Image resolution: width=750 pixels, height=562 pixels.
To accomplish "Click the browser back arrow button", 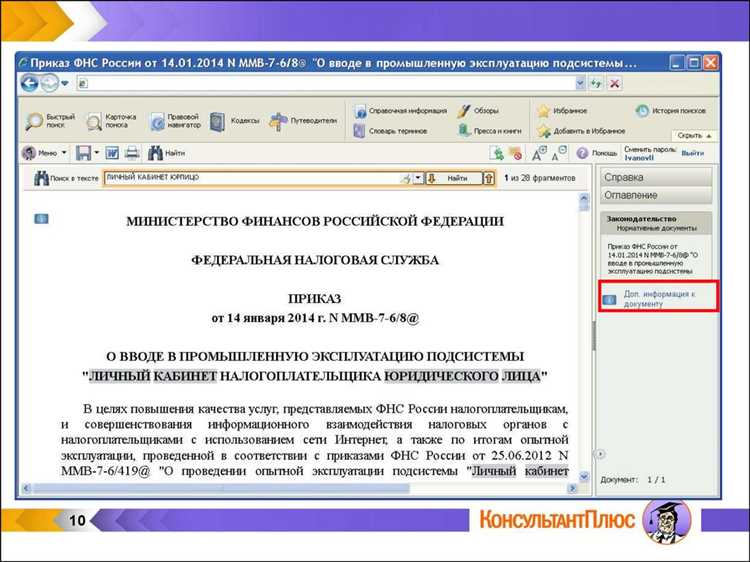I will [30, 84].
